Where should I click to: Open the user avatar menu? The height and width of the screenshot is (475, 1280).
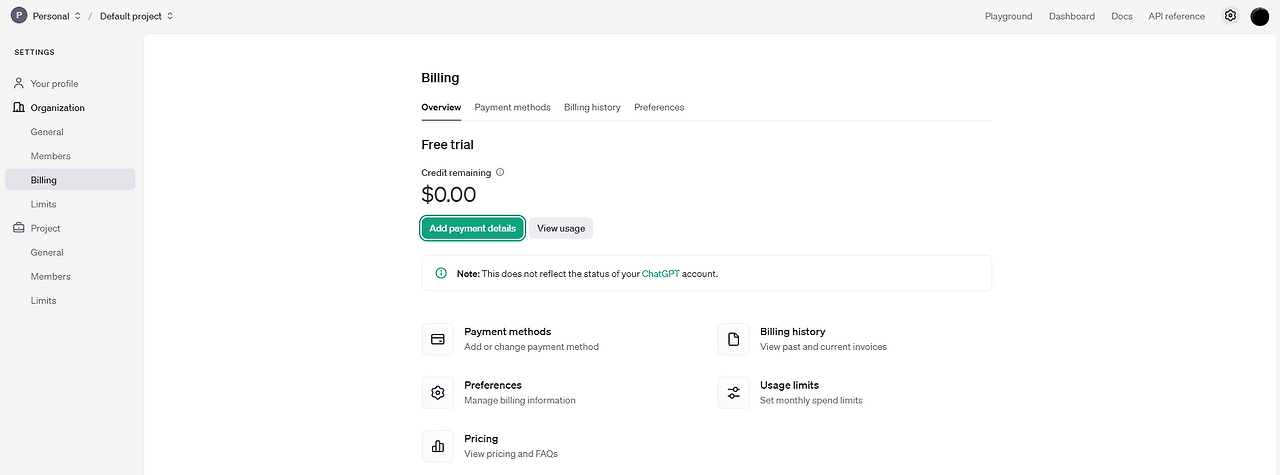1260,16
